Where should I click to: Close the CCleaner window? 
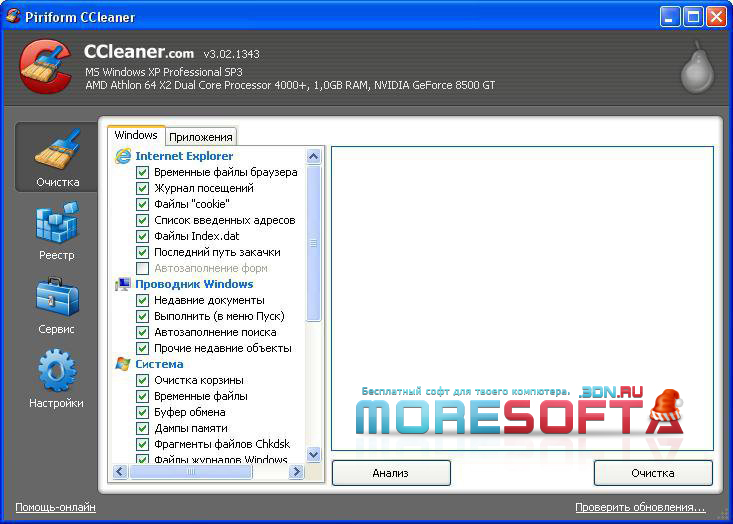point(717,17)
